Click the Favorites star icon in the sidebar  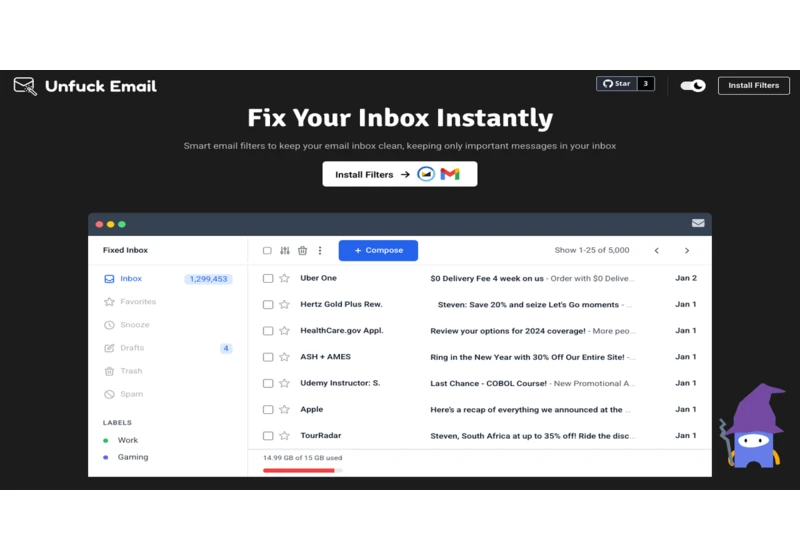[109, 302]
